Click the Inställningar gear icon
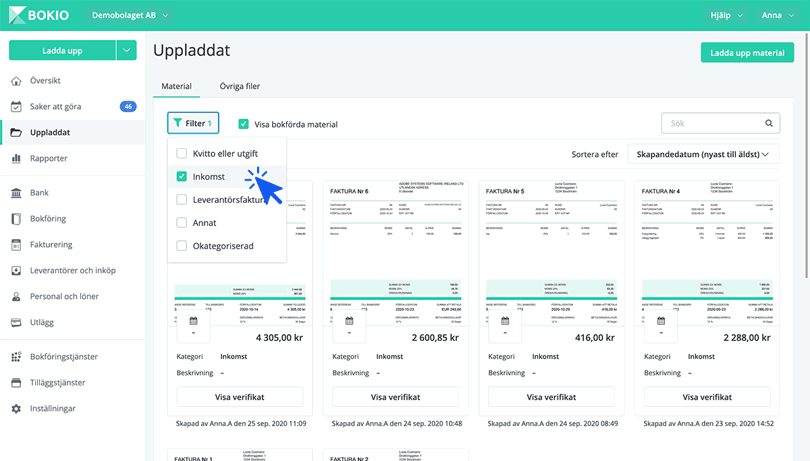 pos(16,409)
